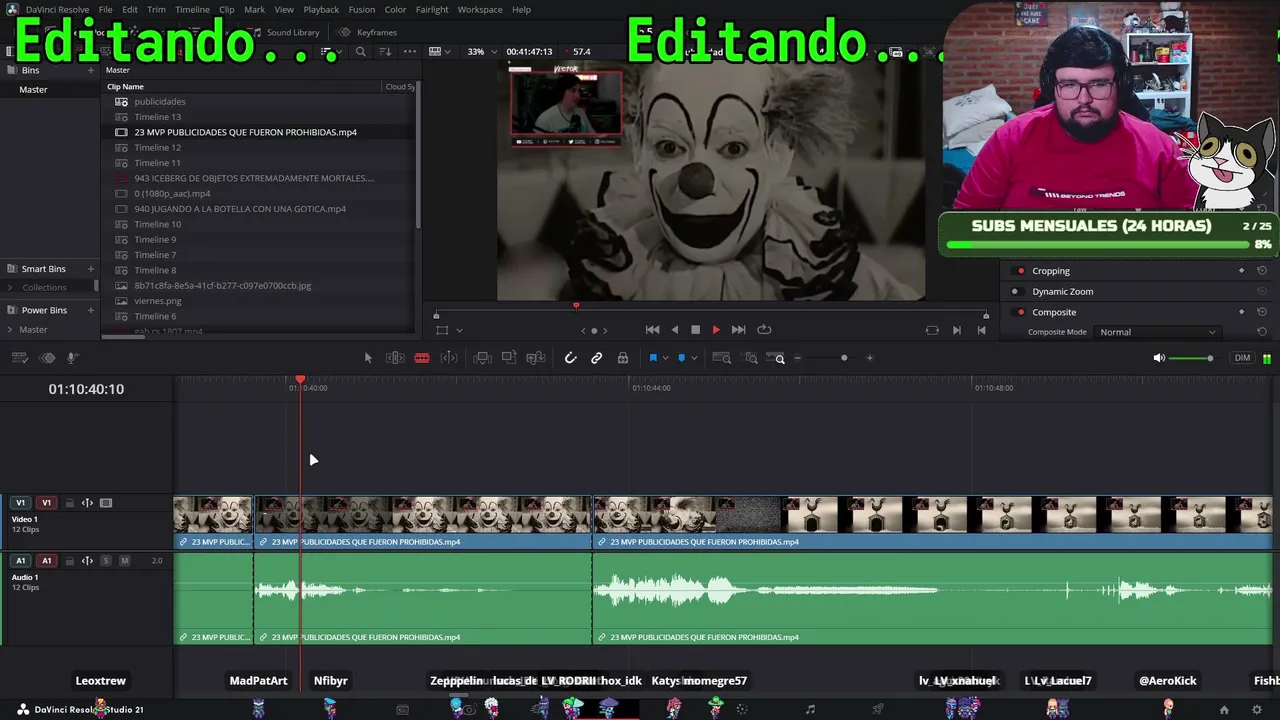Viewport: 1280px width, 720px height.
Task: Open the Playback menu
Action: click(321, 10)
